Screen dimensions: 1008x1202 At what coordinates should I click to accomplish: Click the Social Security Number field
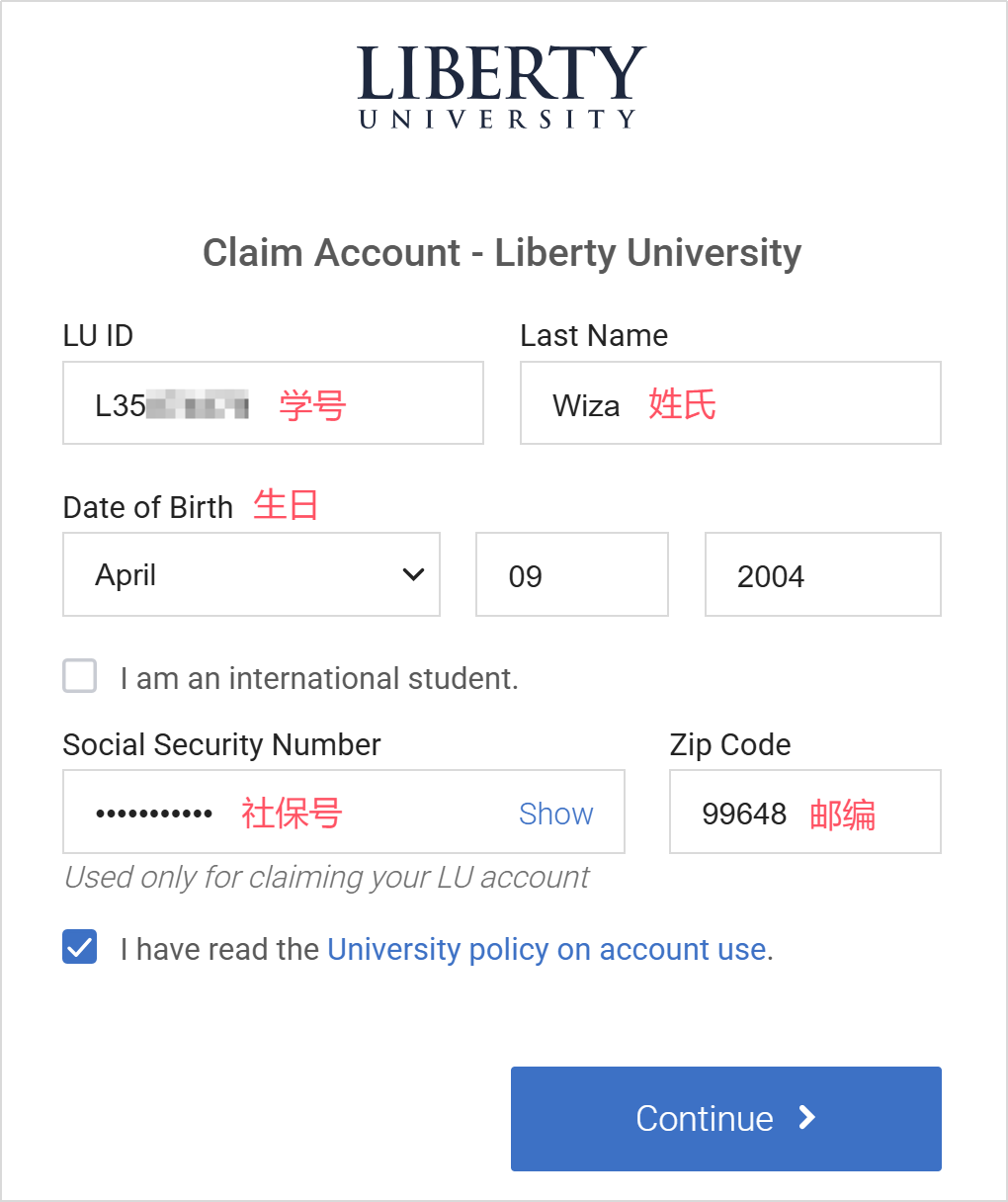[x=296, y=813]
